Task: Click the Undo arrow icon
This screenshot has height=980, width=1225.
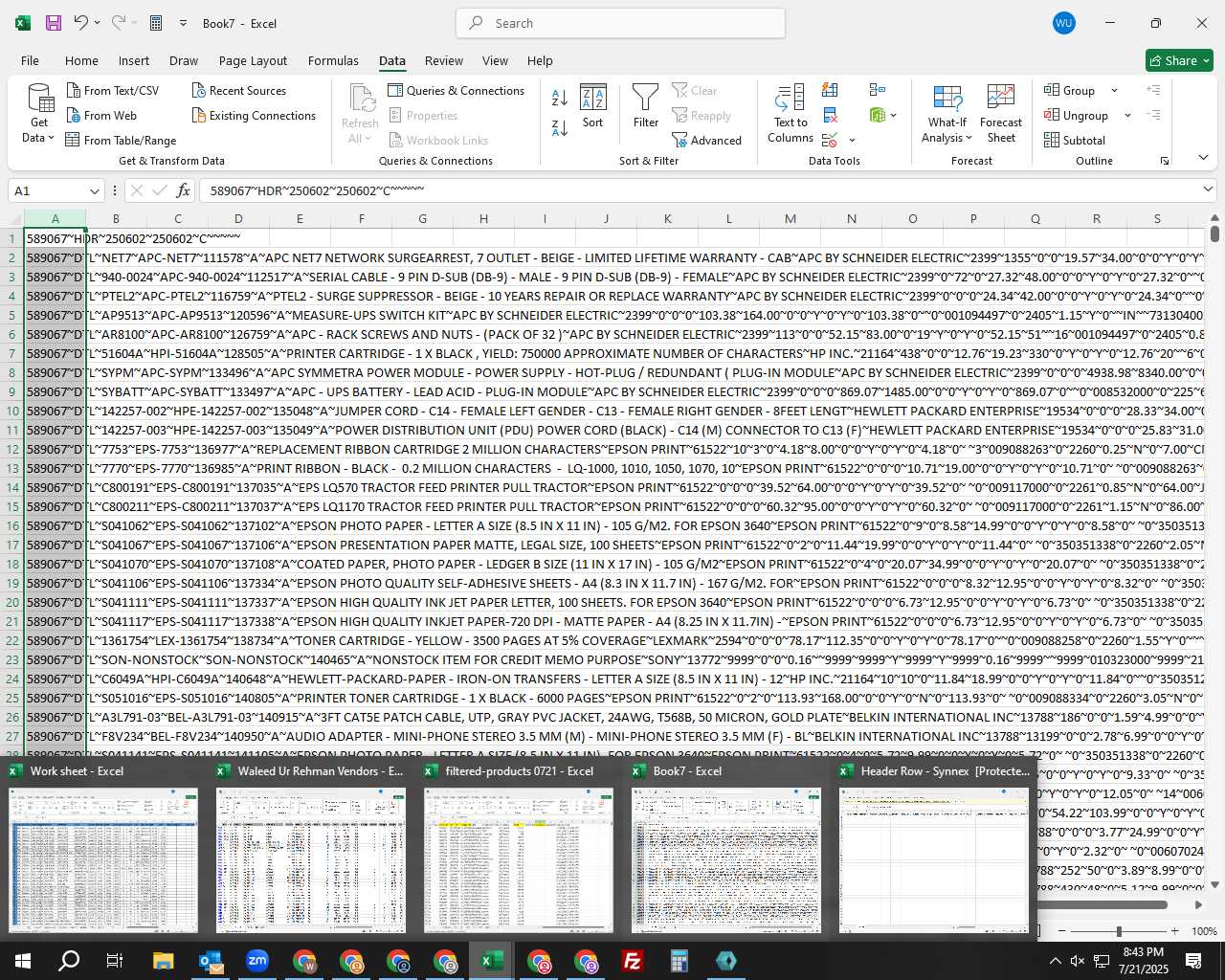Action: click(81, 23)
